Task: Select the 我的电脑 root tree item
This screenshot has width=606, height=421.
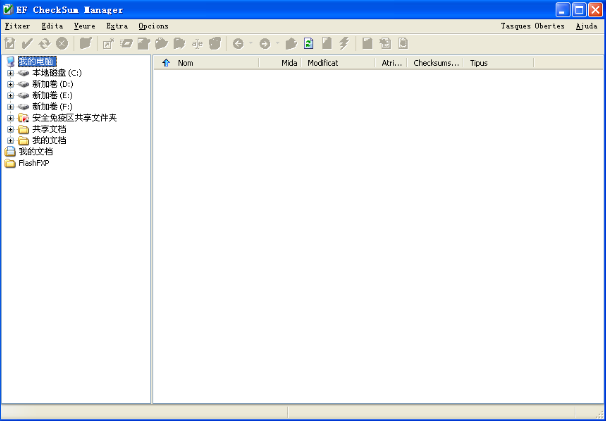Action: (x=37, y=61)
